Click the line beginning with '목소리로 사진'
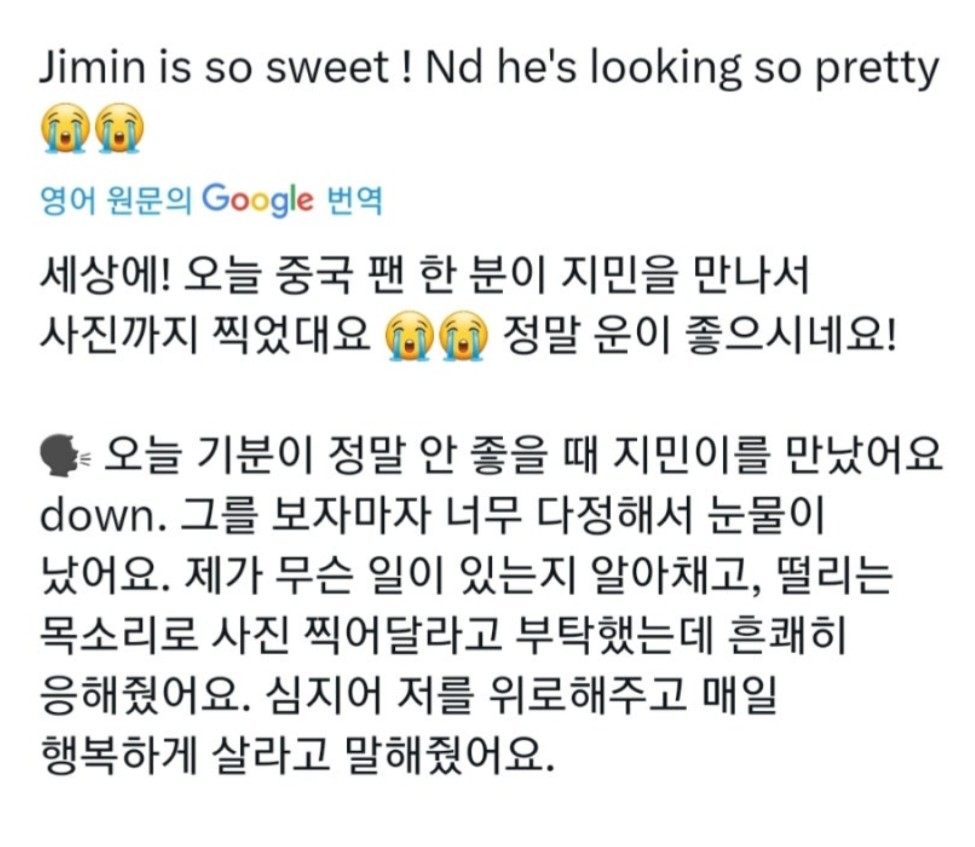 click(x=442, y=633)
